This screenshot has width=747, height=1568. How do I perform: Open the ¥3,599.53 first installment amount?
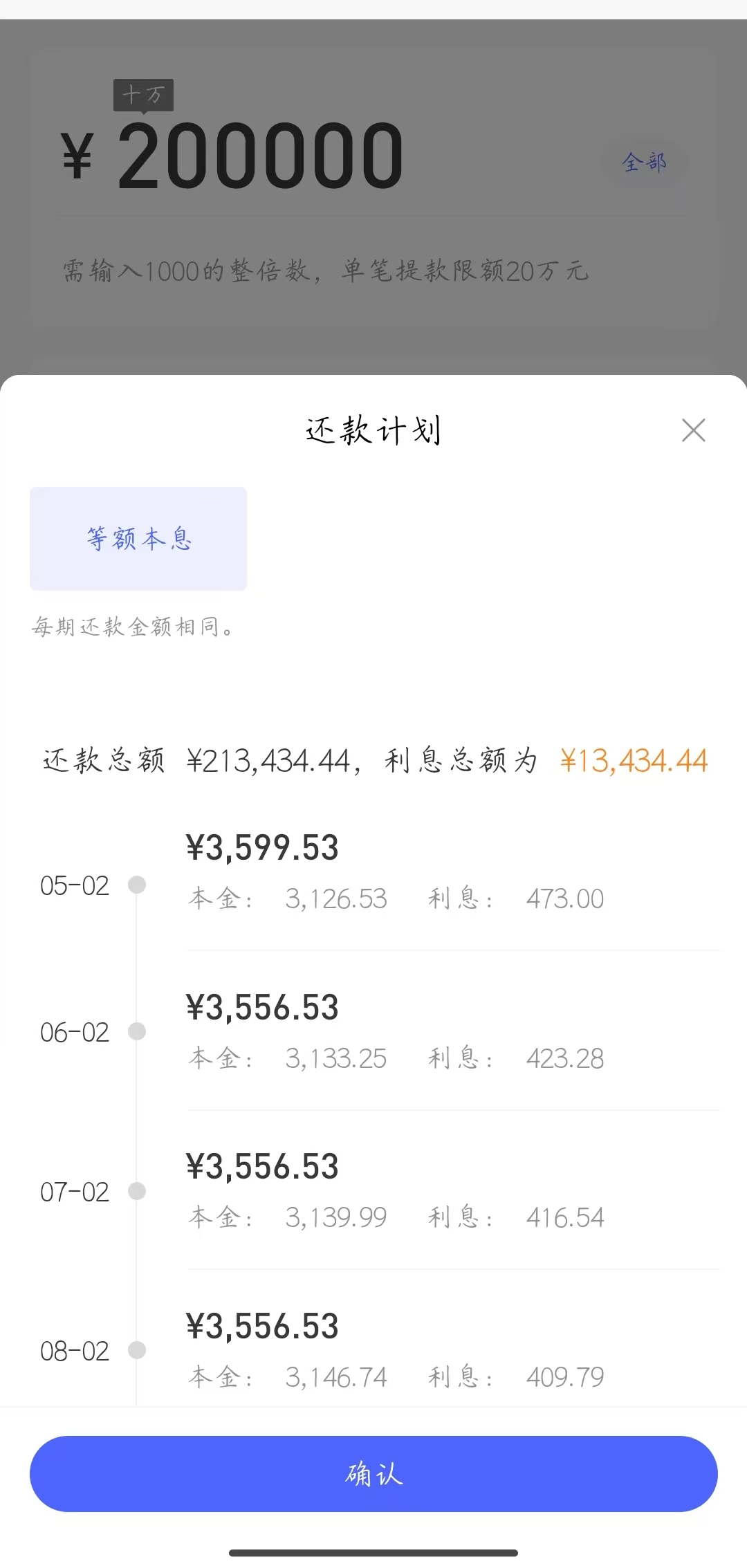tap(262, 848)
